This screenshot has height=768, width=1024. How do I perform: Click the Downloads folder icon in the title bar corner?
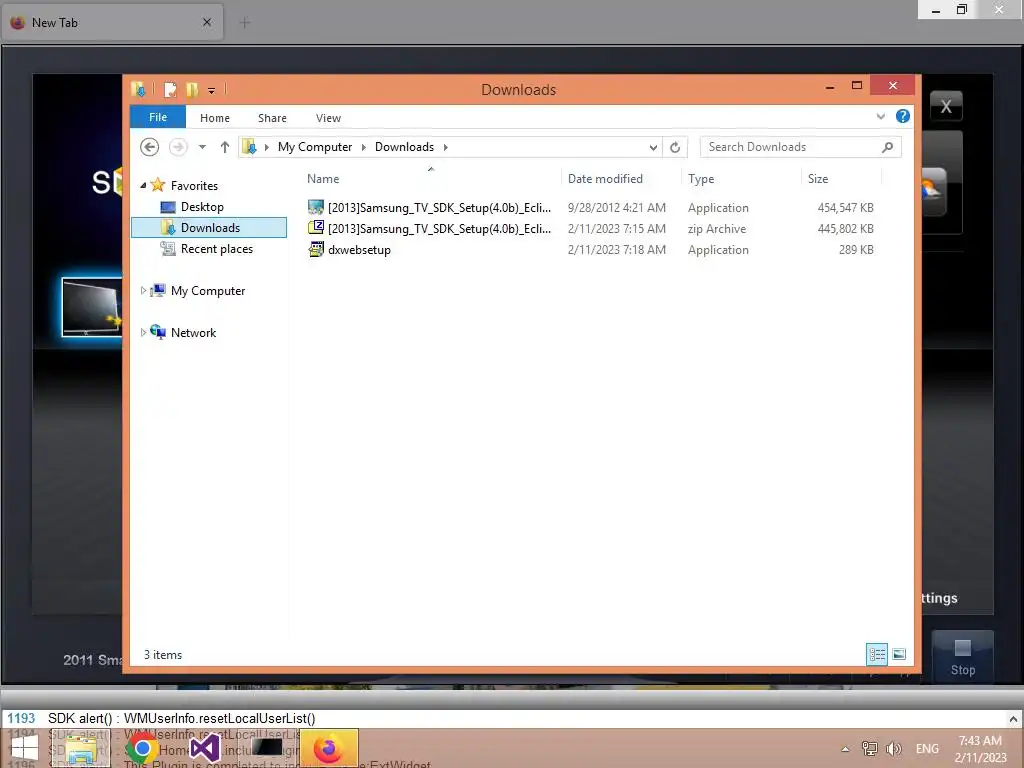tap(138, 89)
